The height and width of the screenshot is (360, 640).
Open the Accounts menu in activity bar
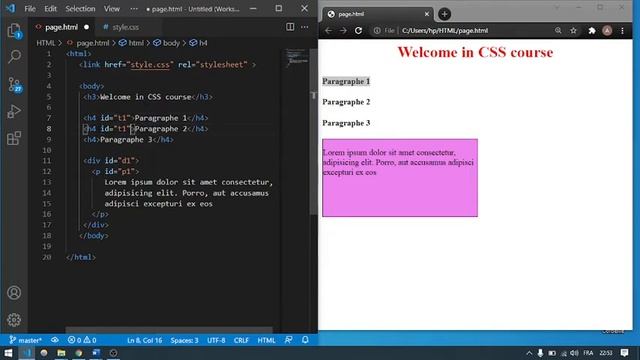[x=14, y=293]
